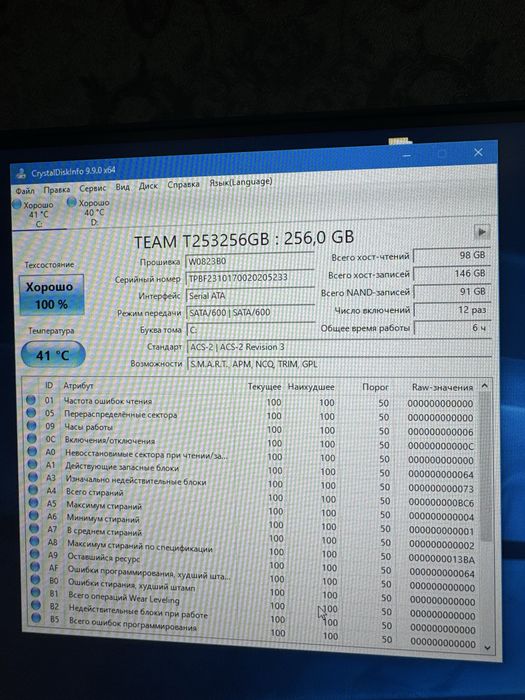The width and height of the screenshot is (525, 700).
Task: Click the serial number field
Action: tap(250, 278)
